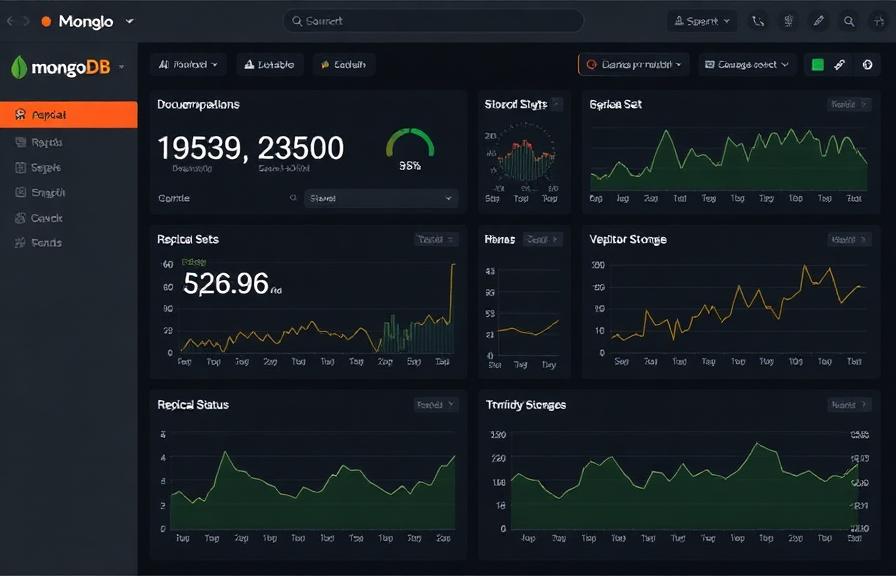Switch to the Monthly view on Replica Sets panel

coord(436,239)
